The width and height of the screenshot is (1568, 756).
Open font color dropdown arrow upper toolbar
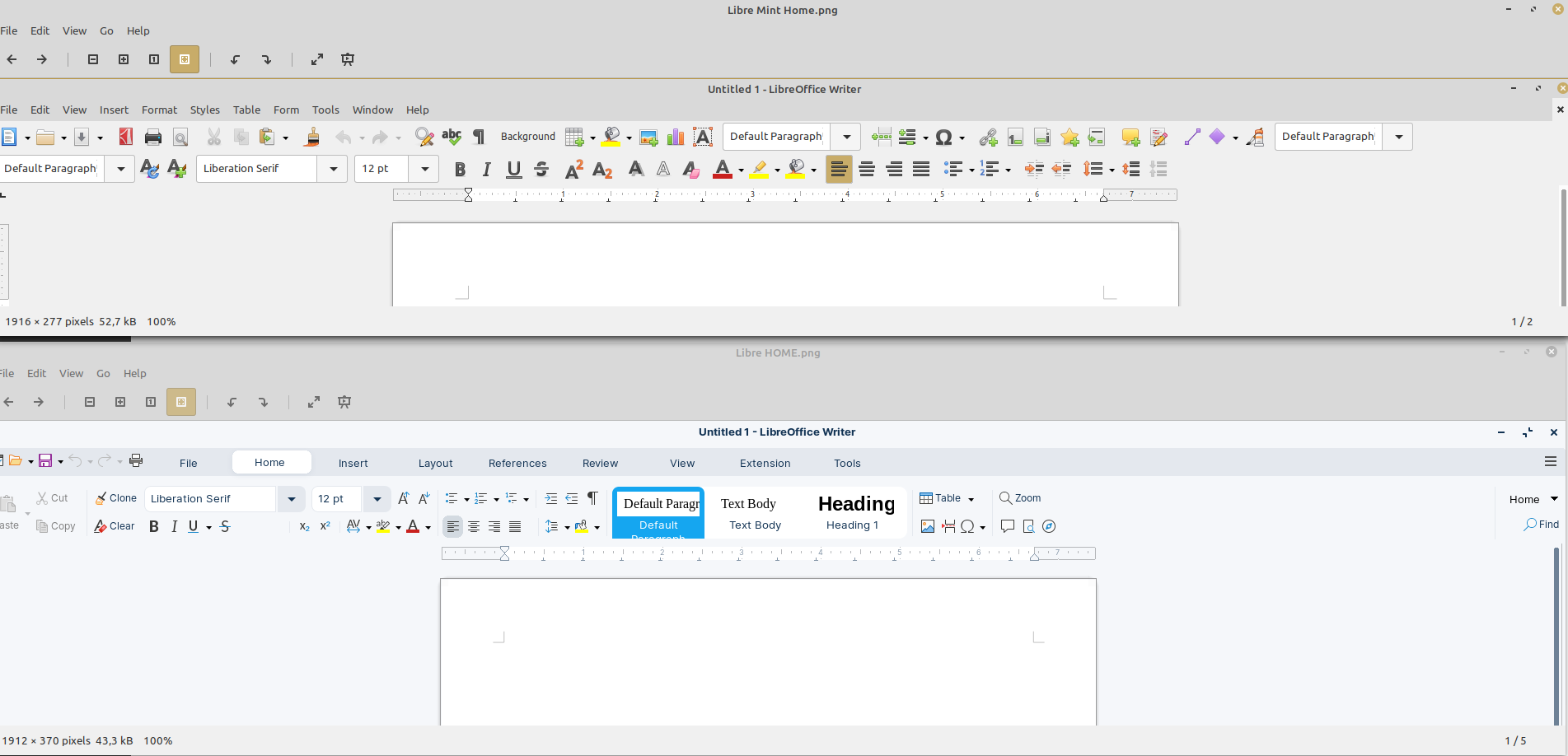point(741,170)
